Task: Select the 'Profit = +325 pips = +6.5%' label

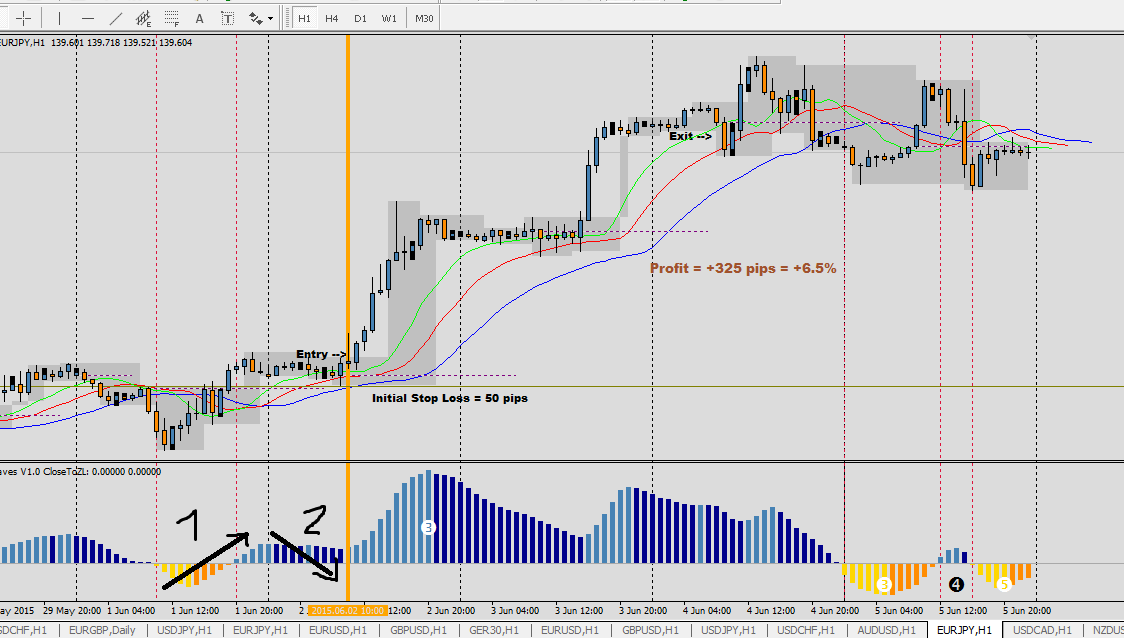Action: 743,268
